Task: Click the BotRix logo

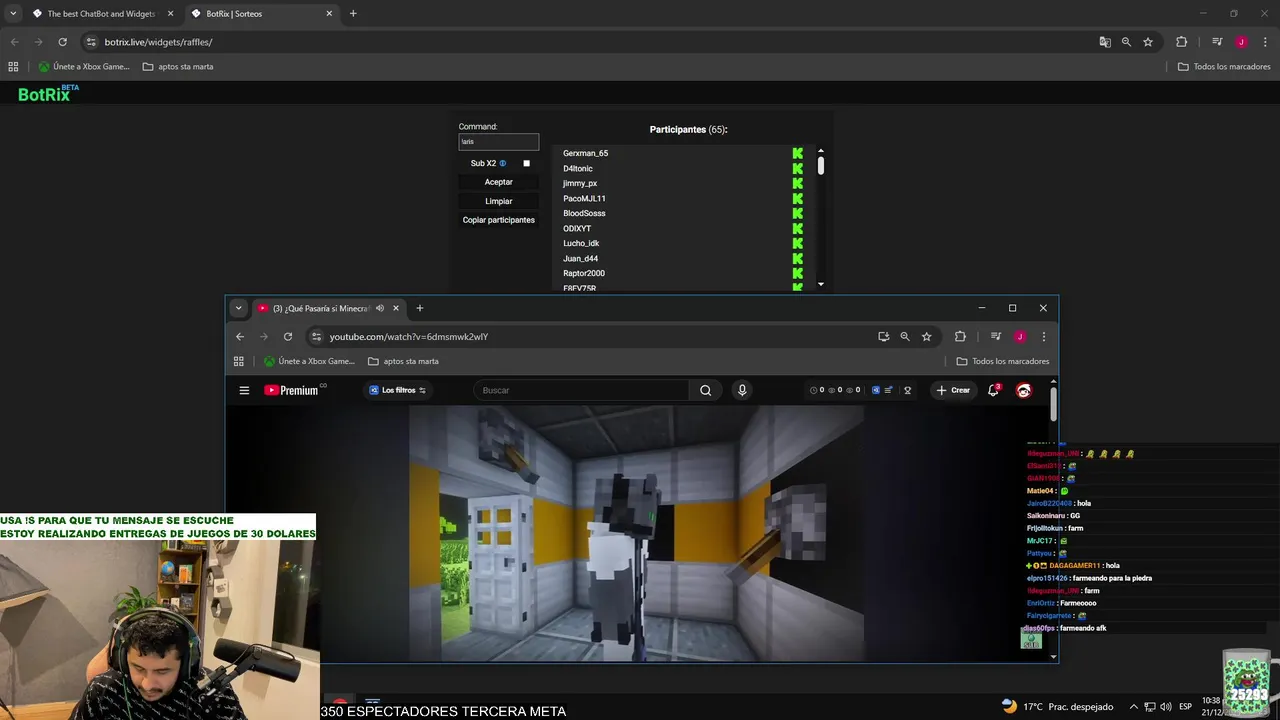Action: 47,94
